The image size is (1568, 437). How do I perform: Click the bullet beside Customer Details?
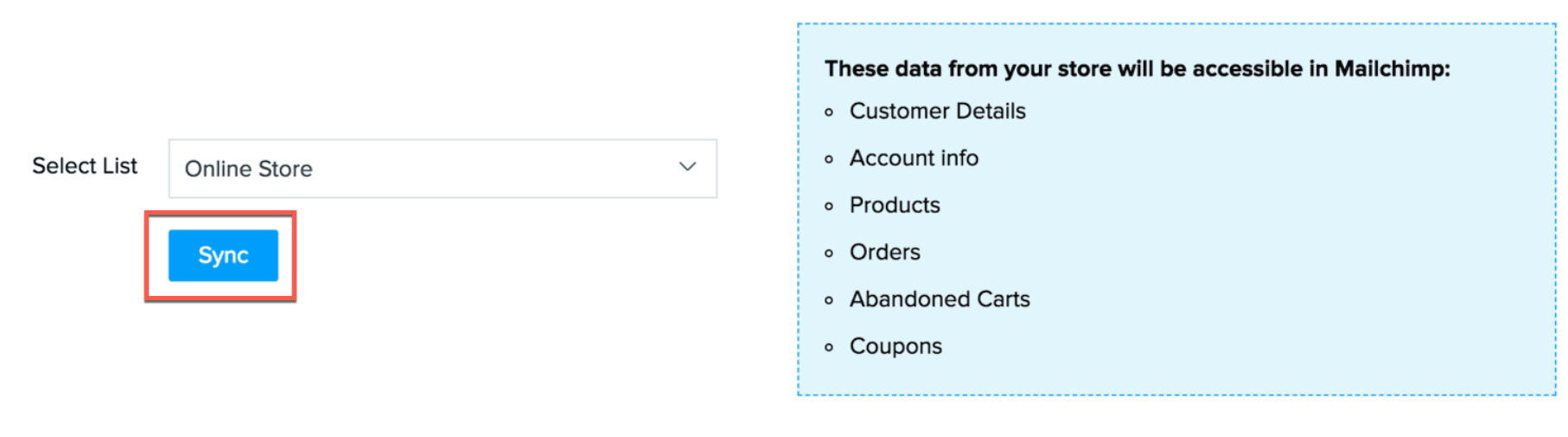click(829, 112)
